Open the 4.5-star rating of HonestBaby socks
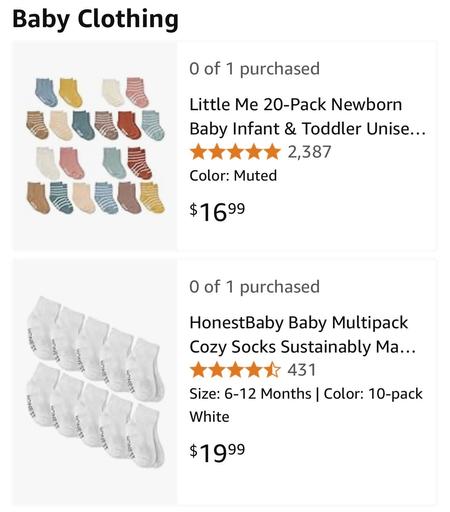 (x=235, y=370)
